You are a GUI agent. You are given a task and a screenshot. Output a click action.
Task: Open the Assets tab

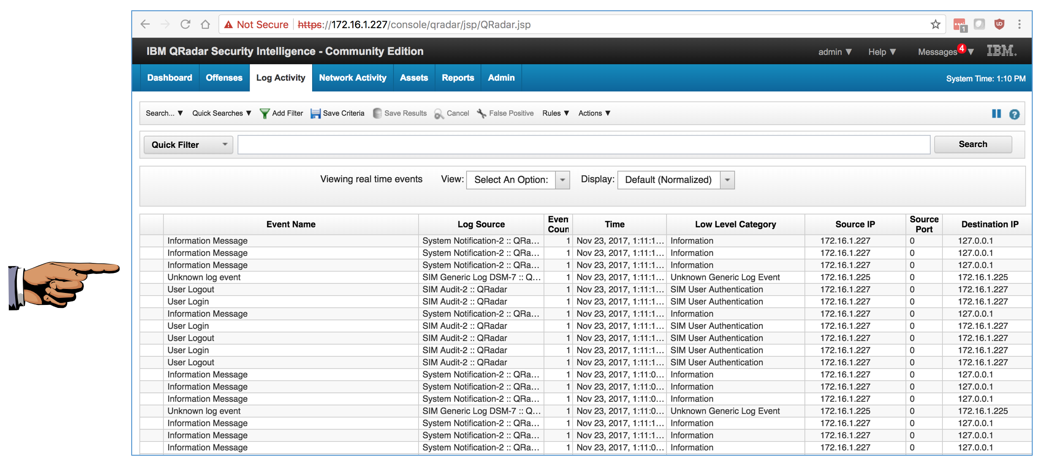[414, 78]
